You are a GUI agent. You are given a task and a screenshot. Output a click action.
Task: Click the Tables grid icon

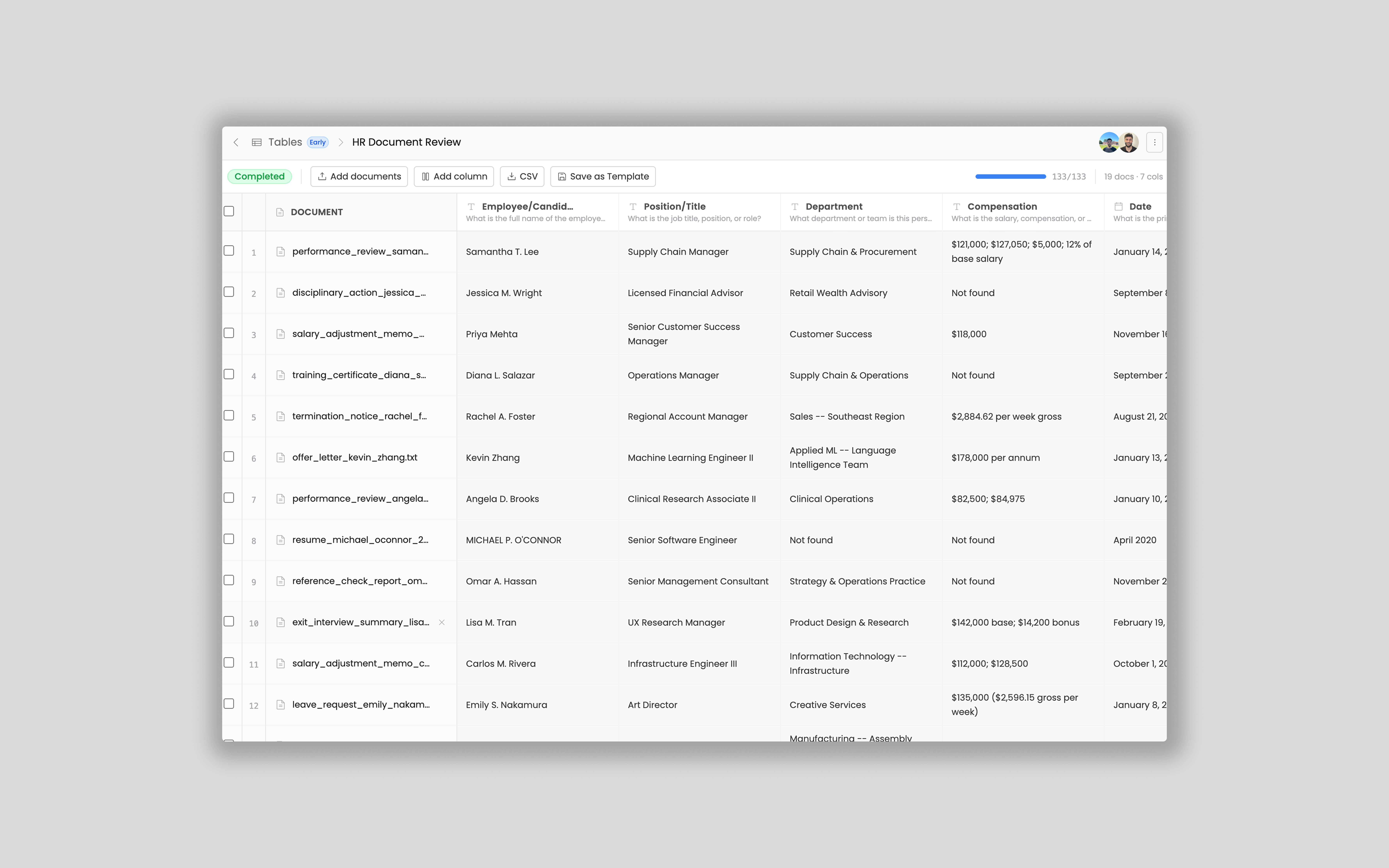pyautogui.click(x=257, y=142)
